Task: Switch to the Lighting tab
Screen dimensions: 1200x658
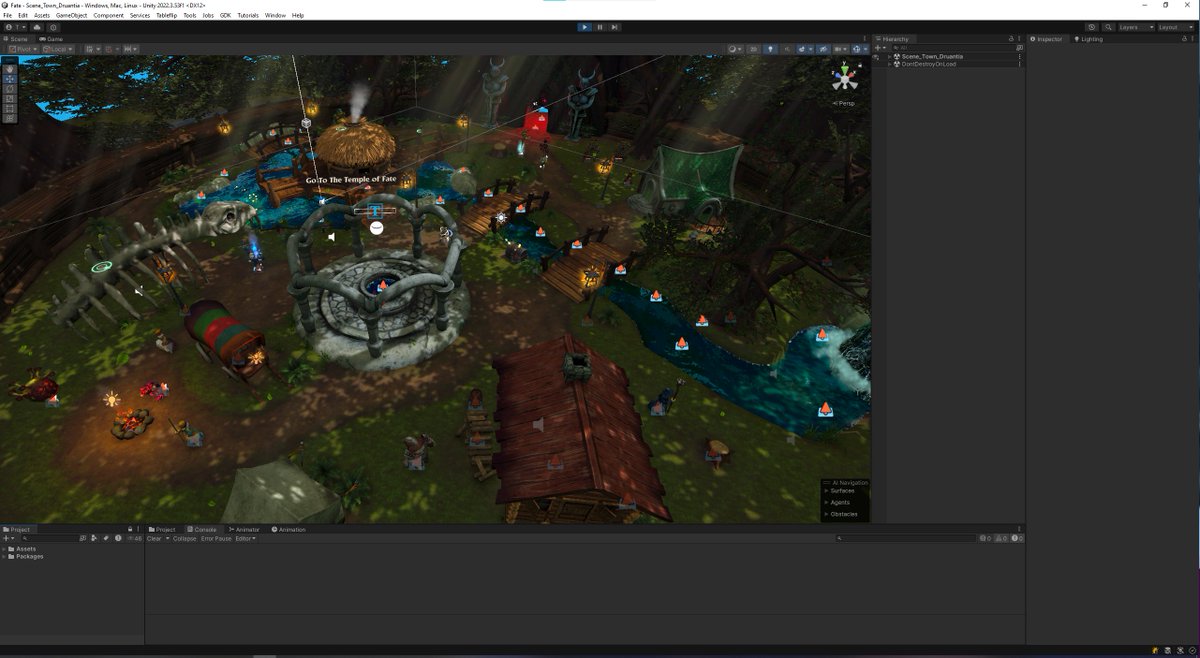Action: coord(1089,39)
